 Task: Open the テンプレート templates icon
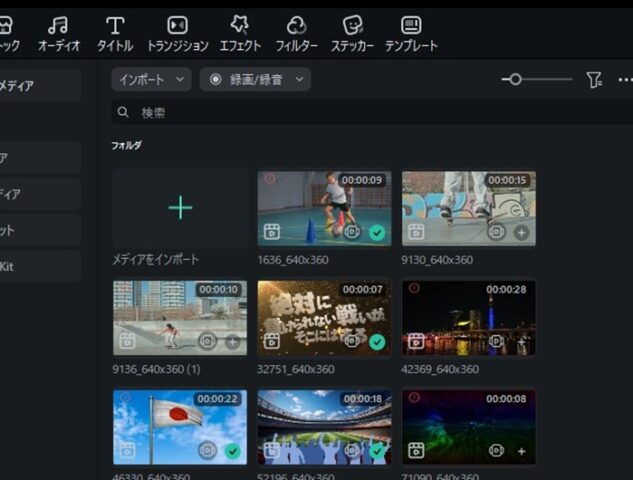[411, 33]
